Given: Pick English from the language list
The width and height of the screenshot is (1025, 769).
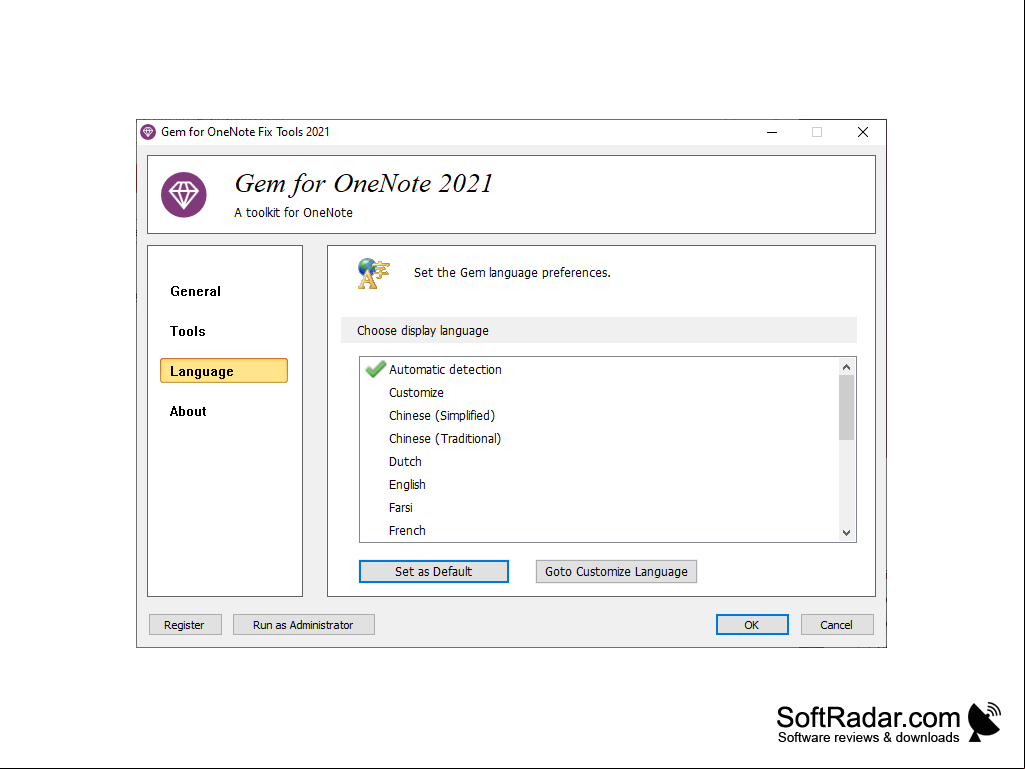Looking at the screenshot, I should (x=407, y=485).
